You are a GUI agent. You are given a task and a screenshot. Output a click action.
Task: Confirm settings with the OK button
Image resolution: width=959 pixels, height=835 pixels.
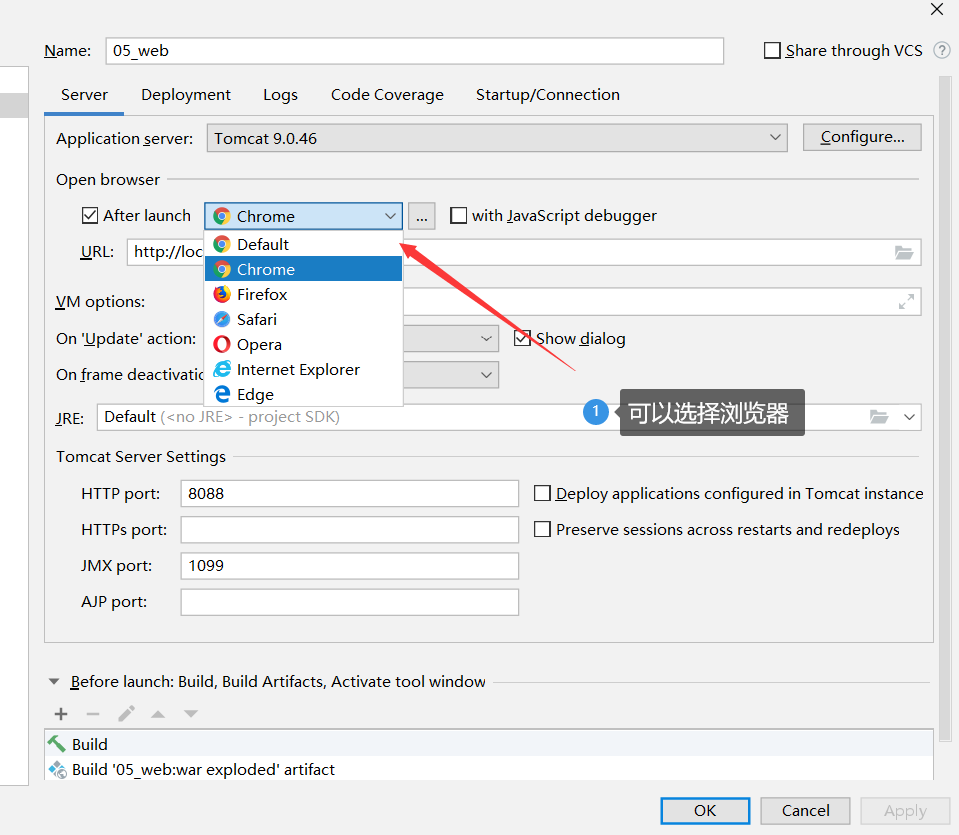[x=704, y=811]
